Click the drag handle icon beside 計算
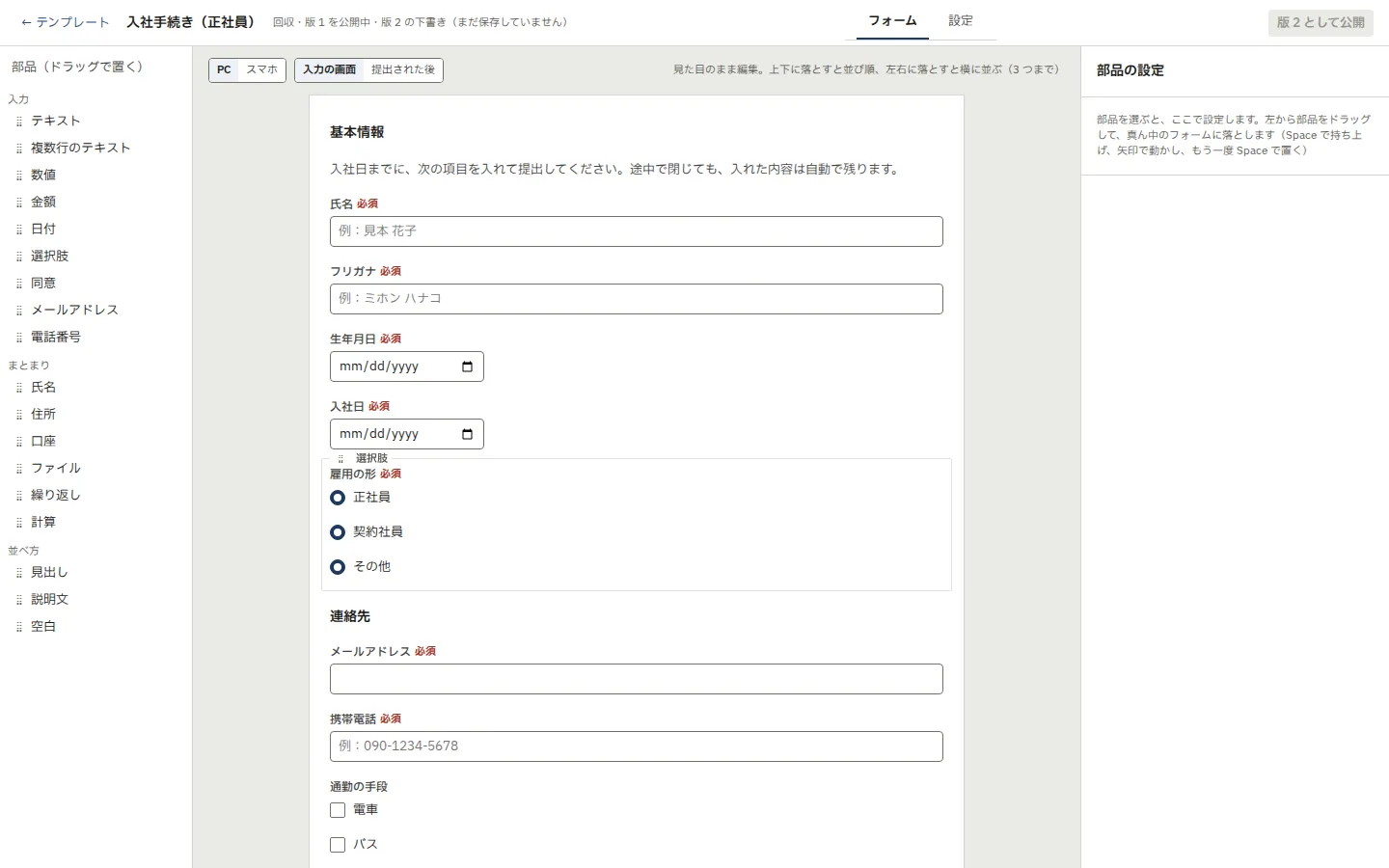1389x868 pixels. 19,523
